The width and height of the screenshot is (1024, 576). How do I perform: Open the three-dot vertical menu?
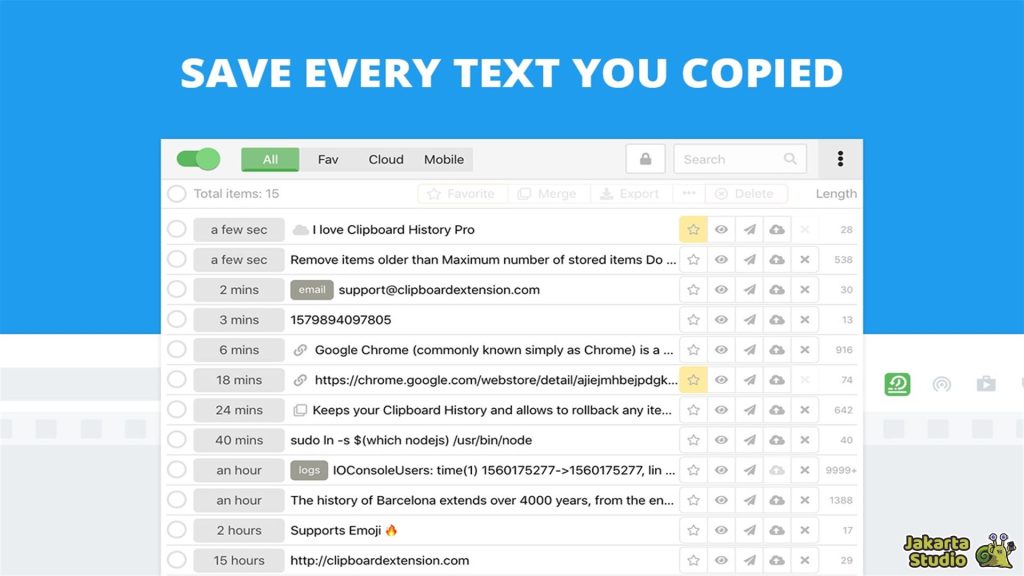[840, 159]
